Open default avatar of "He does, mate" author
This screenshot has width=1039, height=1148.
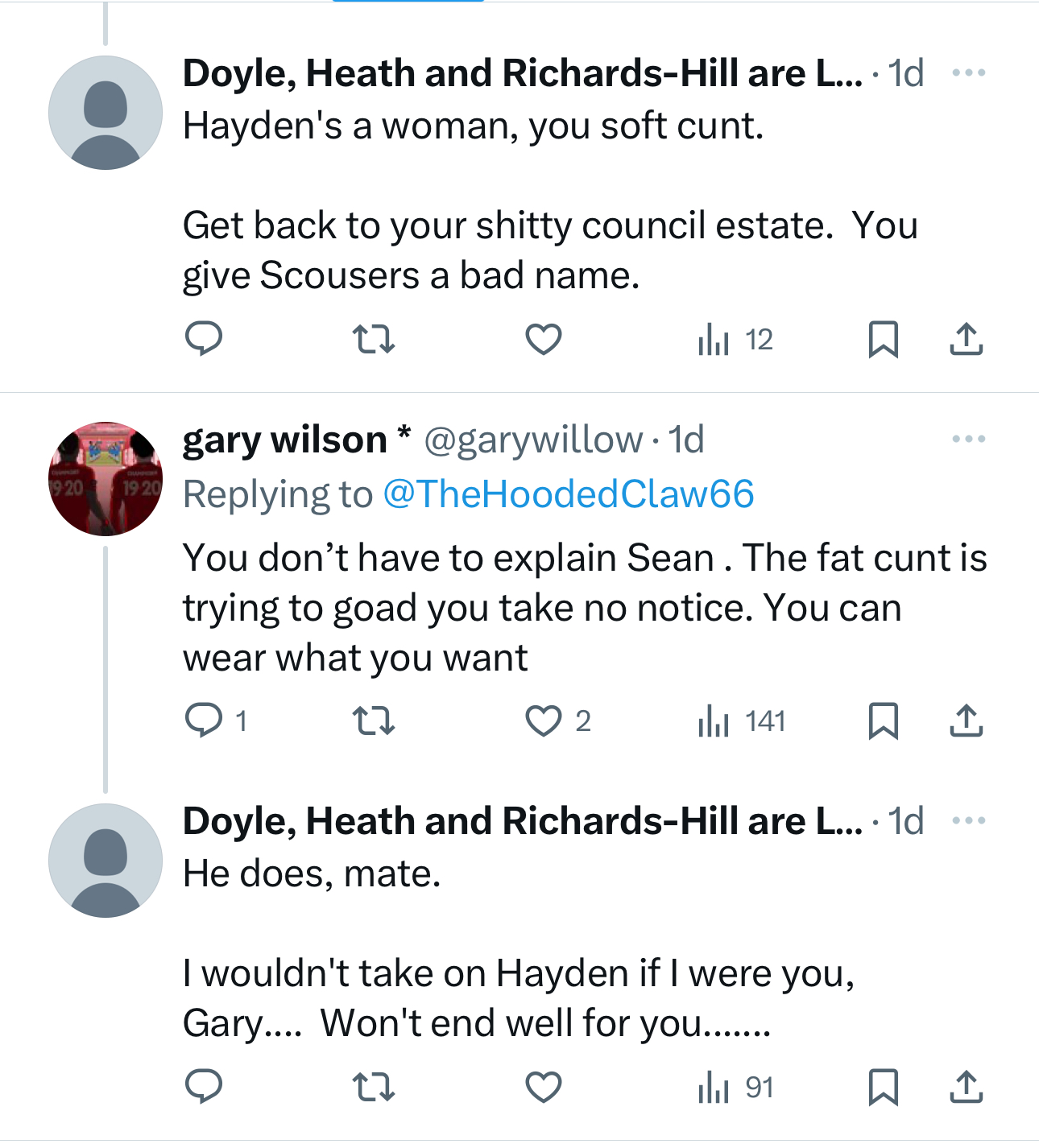coord(106,861)
